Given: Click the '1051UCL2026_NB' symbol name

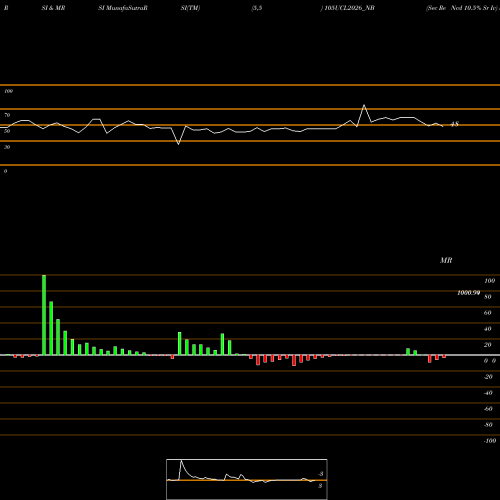Looking at the screenshot, I should pyautogui.click(x=349, y=8).
